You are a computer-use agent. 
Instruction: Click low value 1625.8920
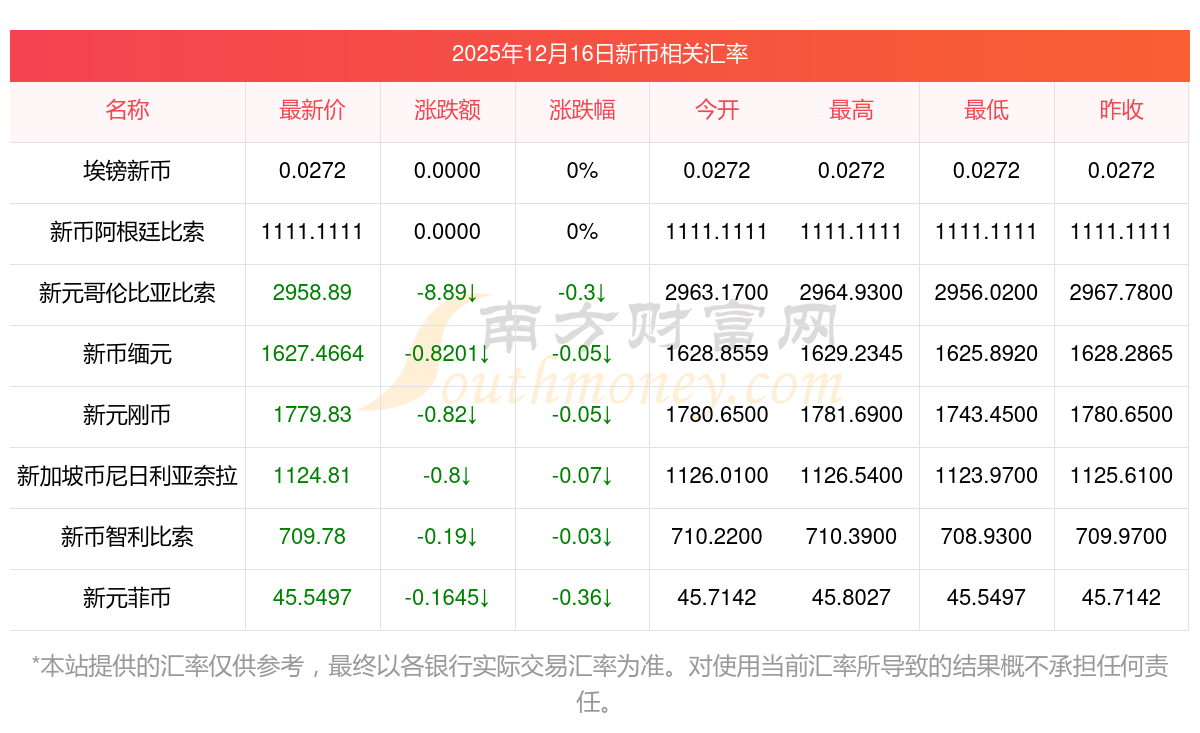pos(986,354)
